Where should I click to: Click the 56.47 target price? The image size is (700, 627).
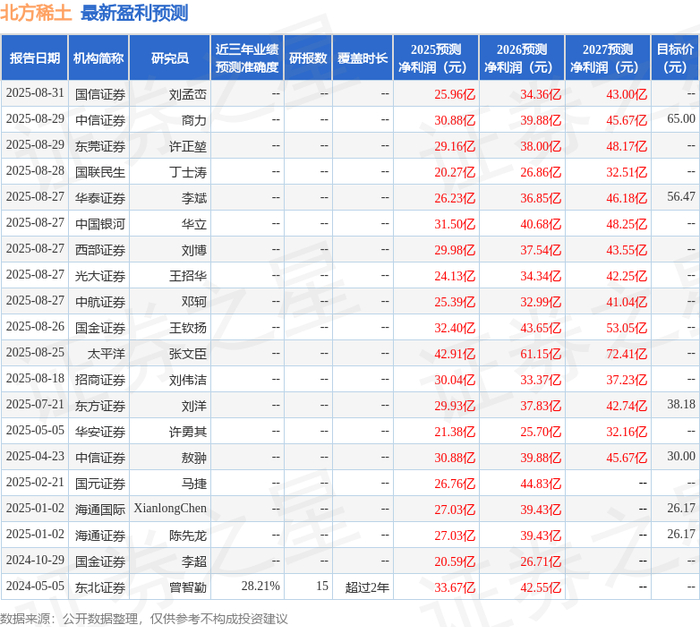click(x=681, y=197)
